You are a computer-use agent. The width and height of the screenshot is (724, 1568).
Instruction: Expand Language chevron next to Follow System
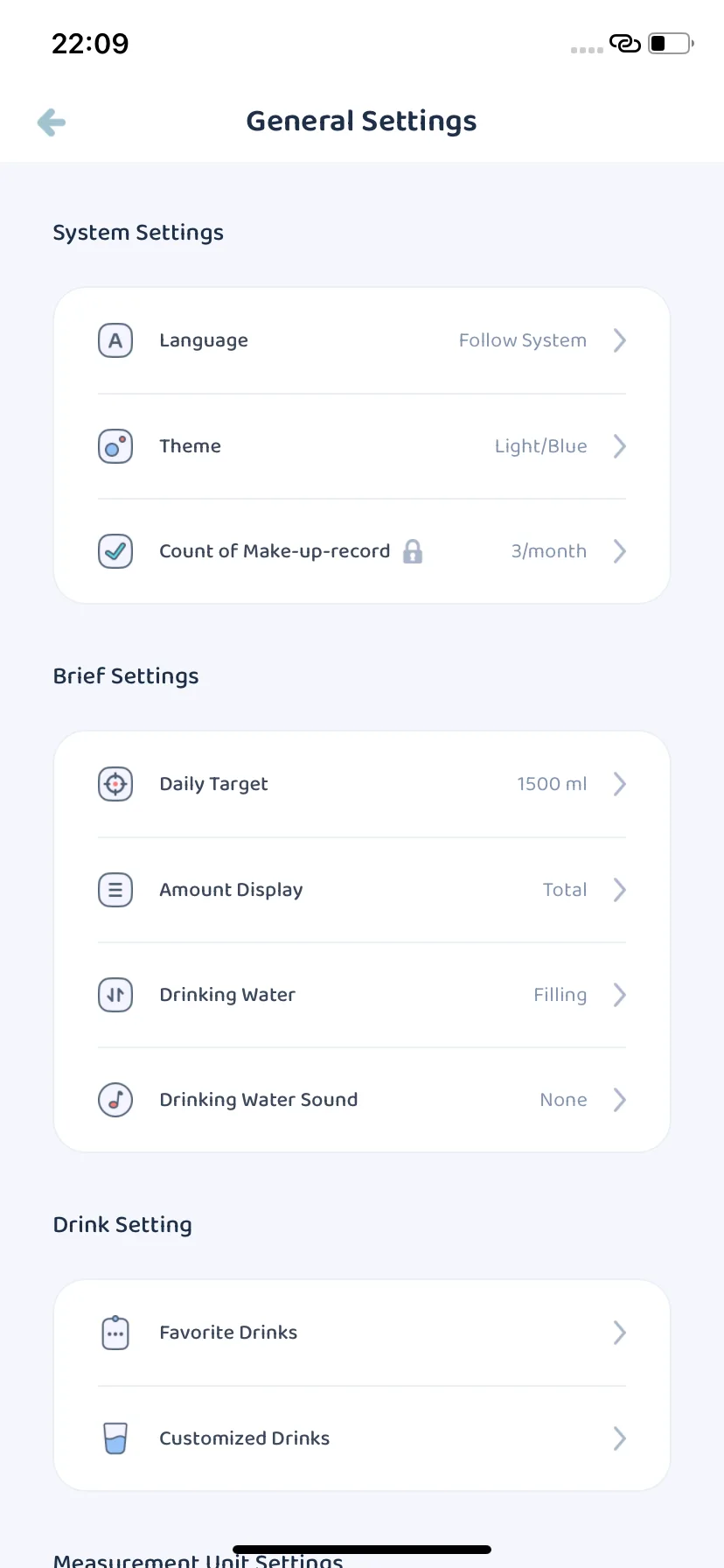(x=620, y=340)
